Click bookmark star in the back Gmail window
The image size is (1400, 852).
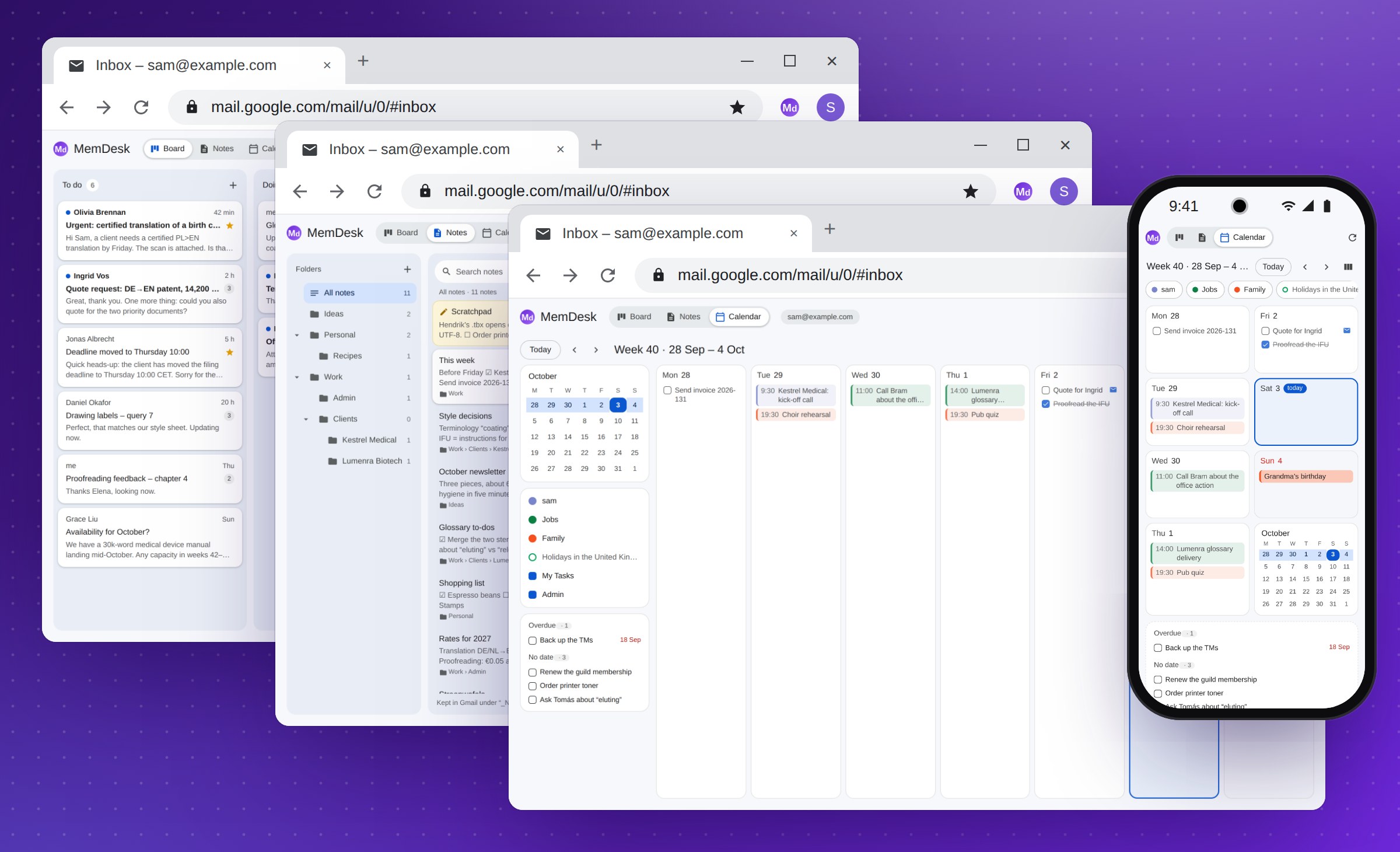click(x=737, y=107)
